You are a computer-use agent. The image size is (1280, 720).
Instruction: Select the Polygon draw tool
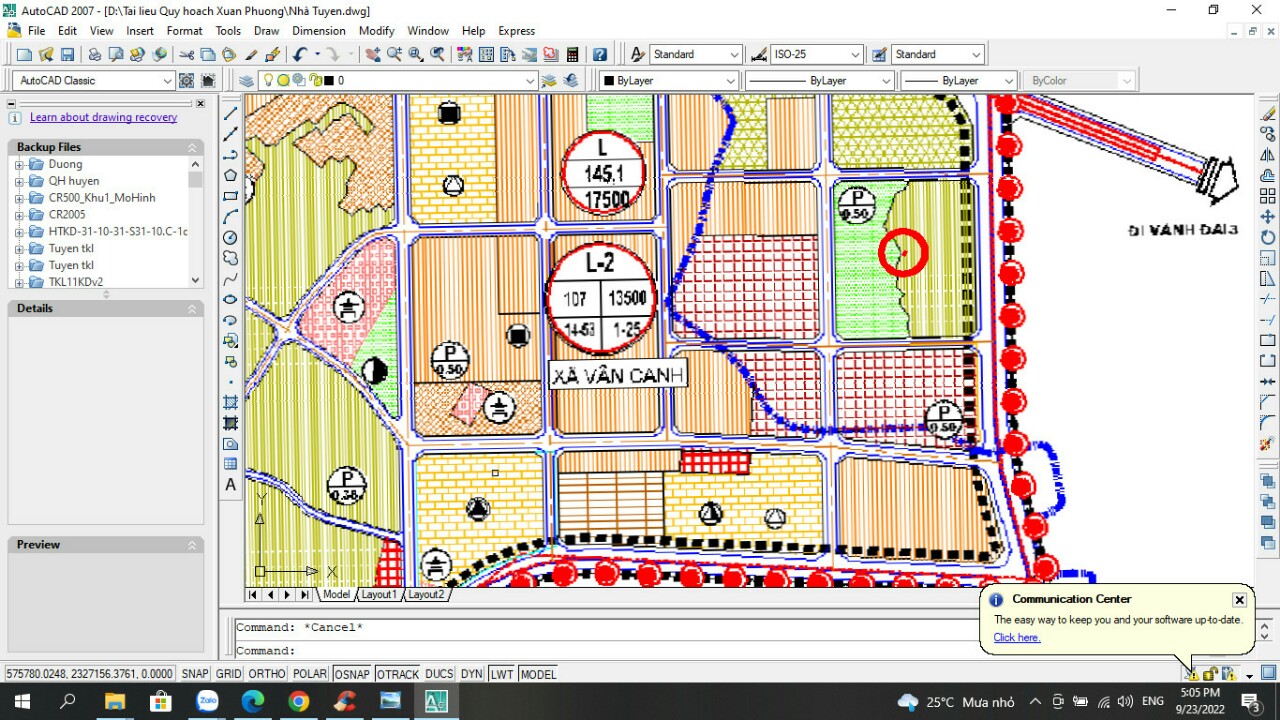click(x=231, y=175)
